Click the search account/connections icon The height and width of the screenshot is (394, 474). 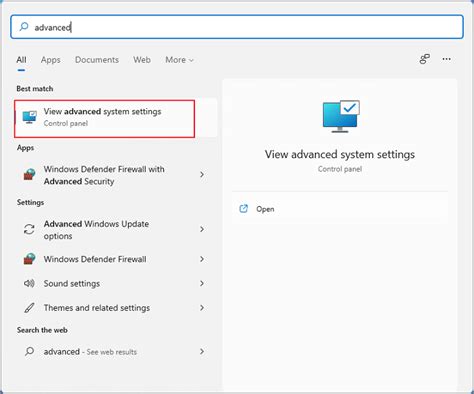424,59
